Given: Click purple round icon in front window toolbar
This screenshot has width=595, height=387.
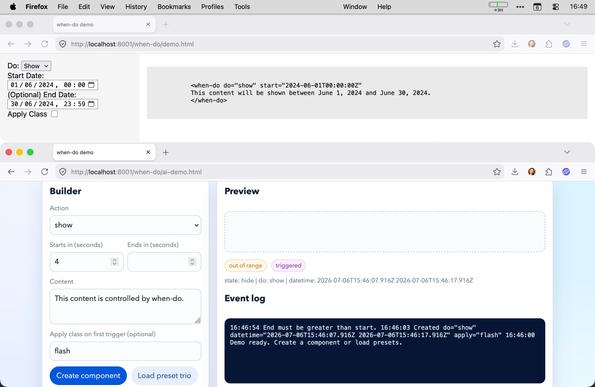Looking at the screenshot, I should coord(566,172).
